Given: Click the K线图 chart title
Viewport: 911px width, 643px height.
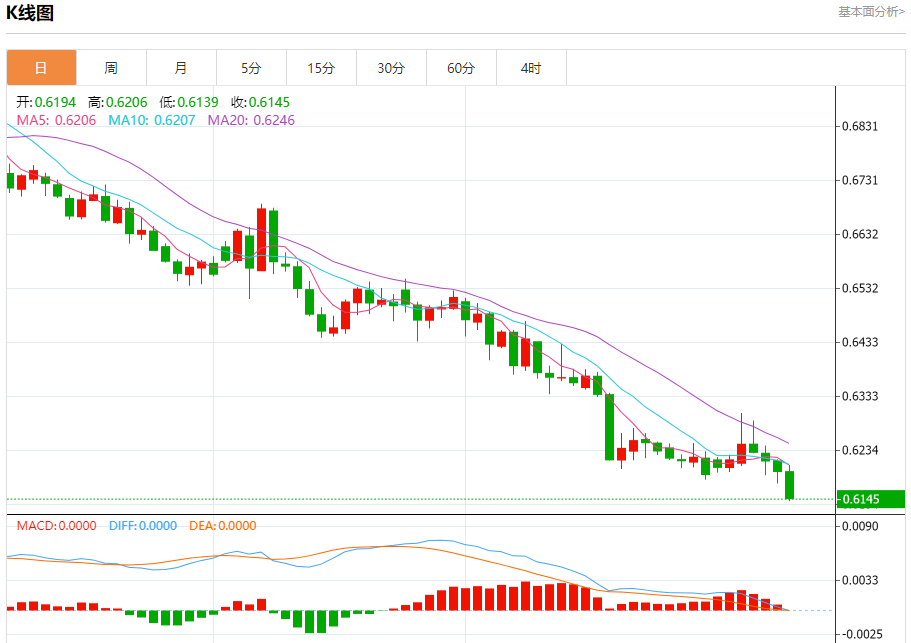Looking at the screenshot, I should point(30,12).
